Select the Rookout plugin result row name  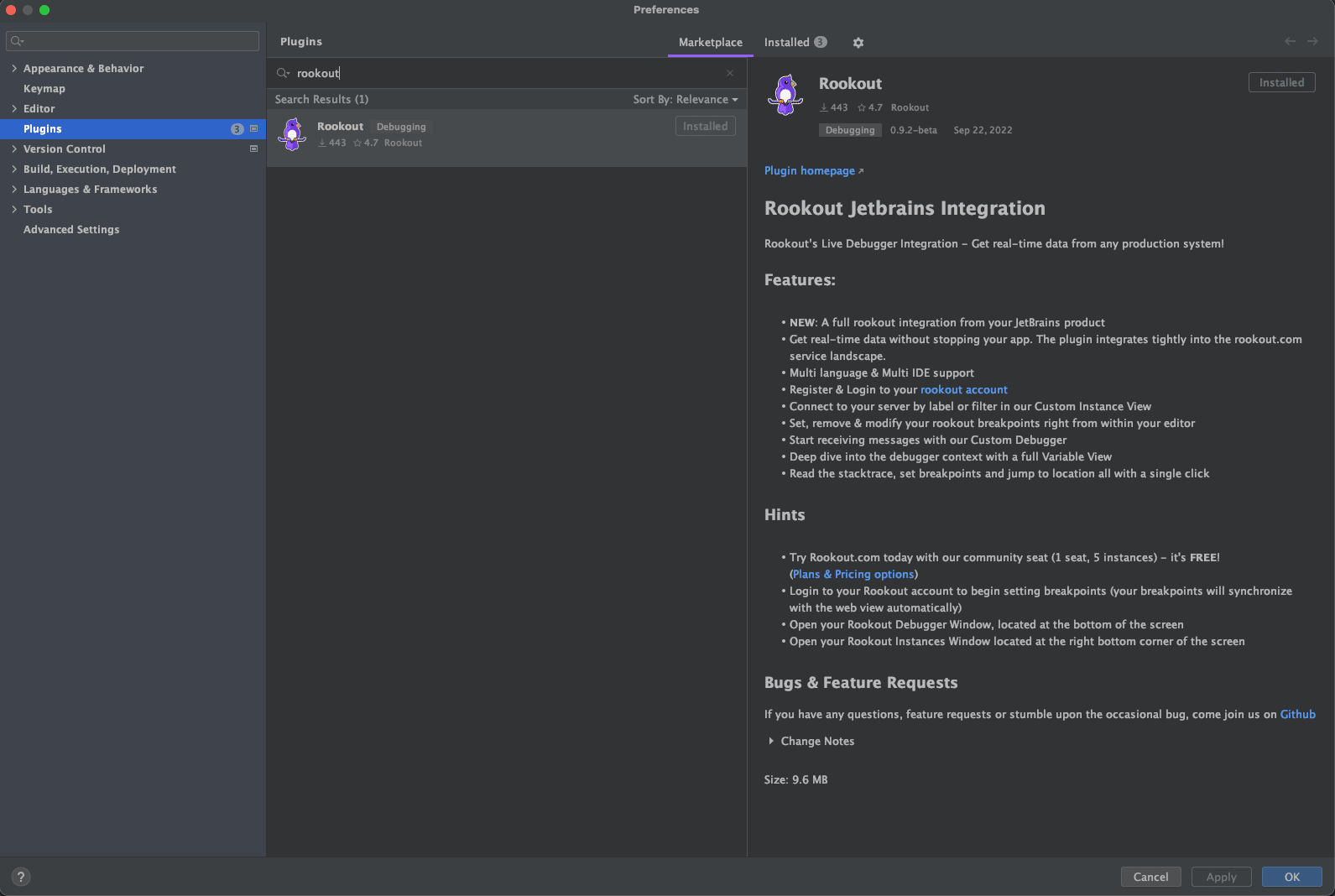click(x=340, y=126)
